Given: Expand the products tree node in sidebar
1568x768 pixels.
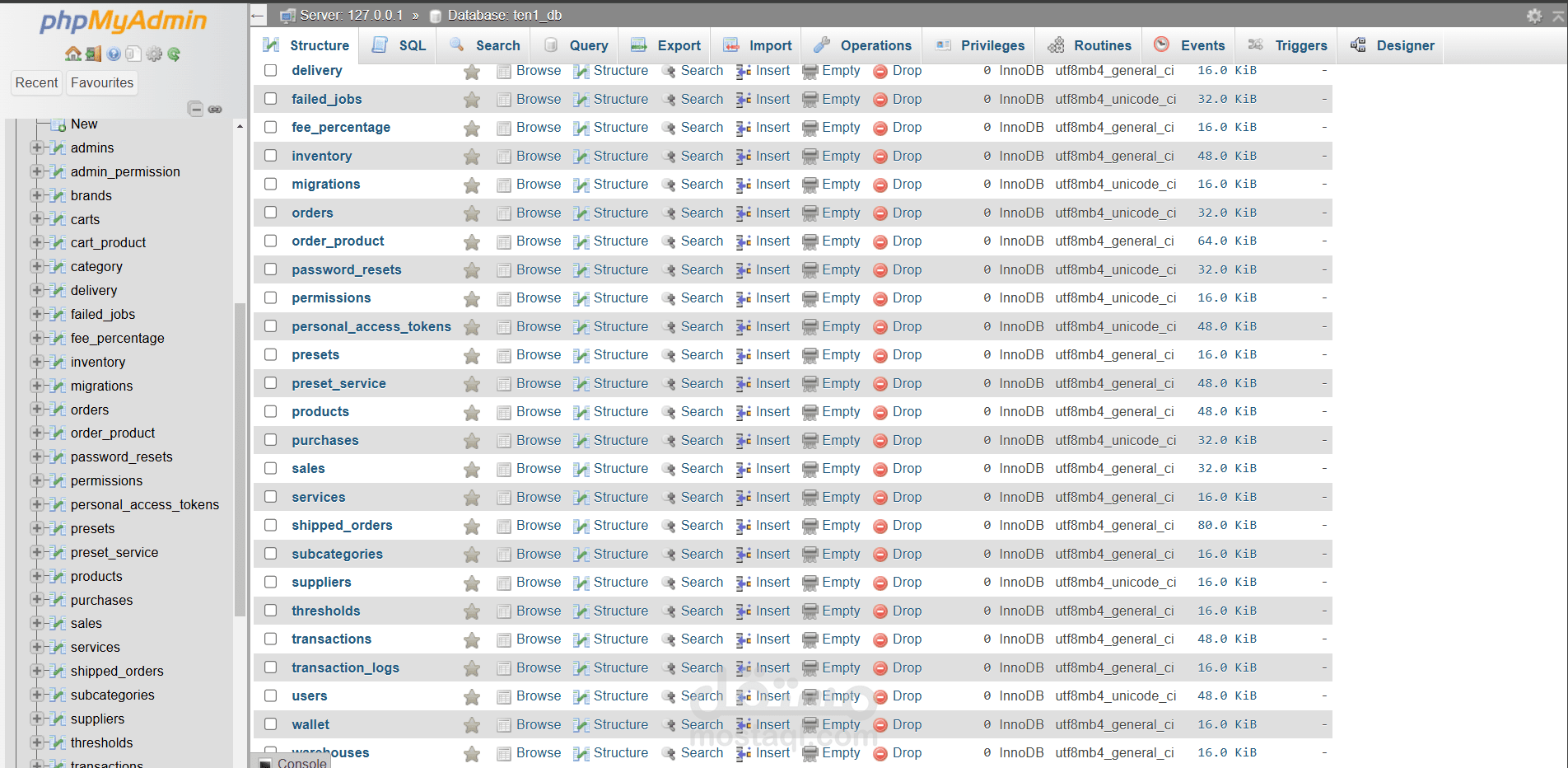Looking at the screenshot, I should (x=36, y=576).
